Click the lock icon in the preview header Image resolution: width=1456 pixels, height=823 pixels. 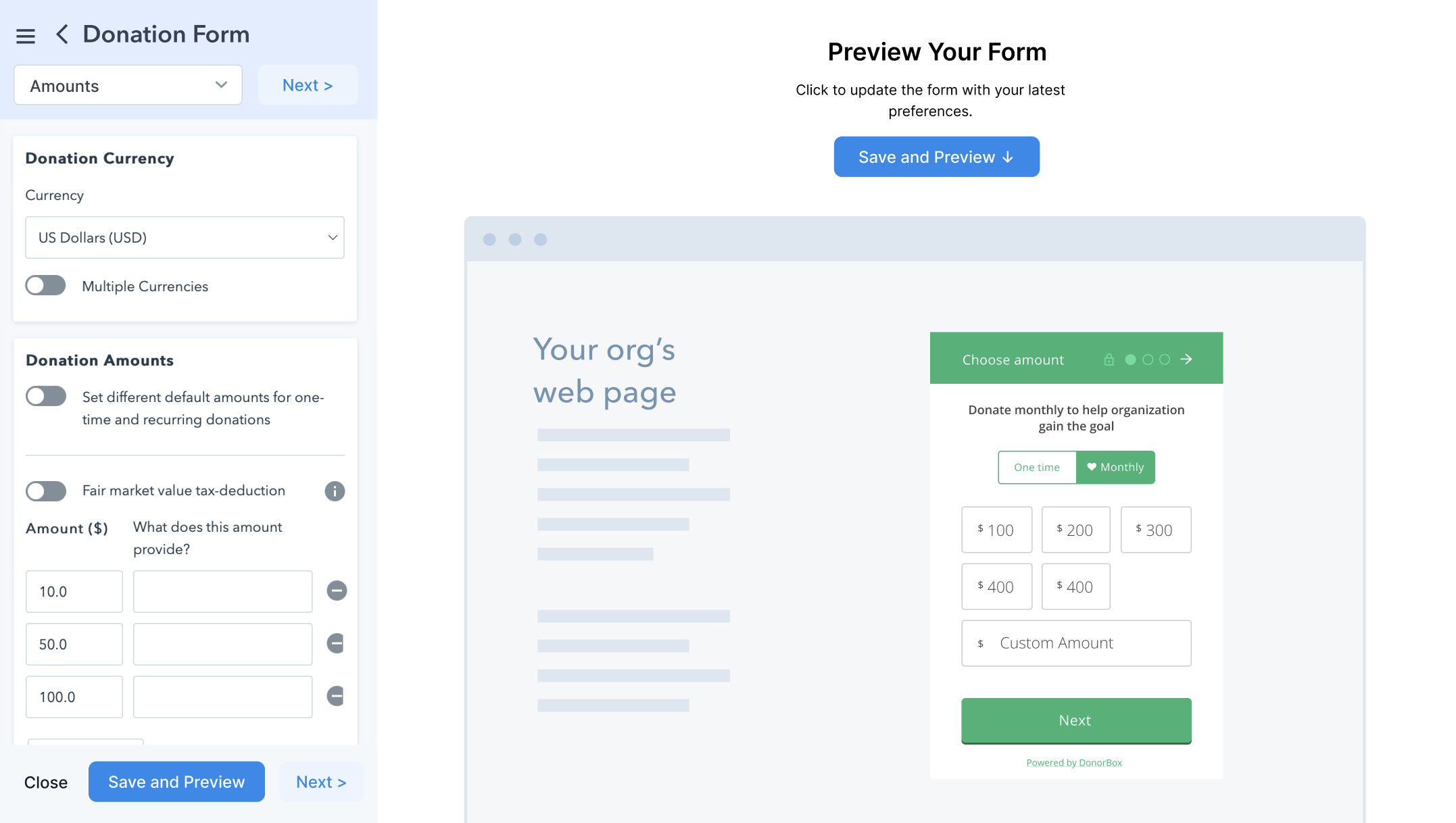click(1109, 359)
